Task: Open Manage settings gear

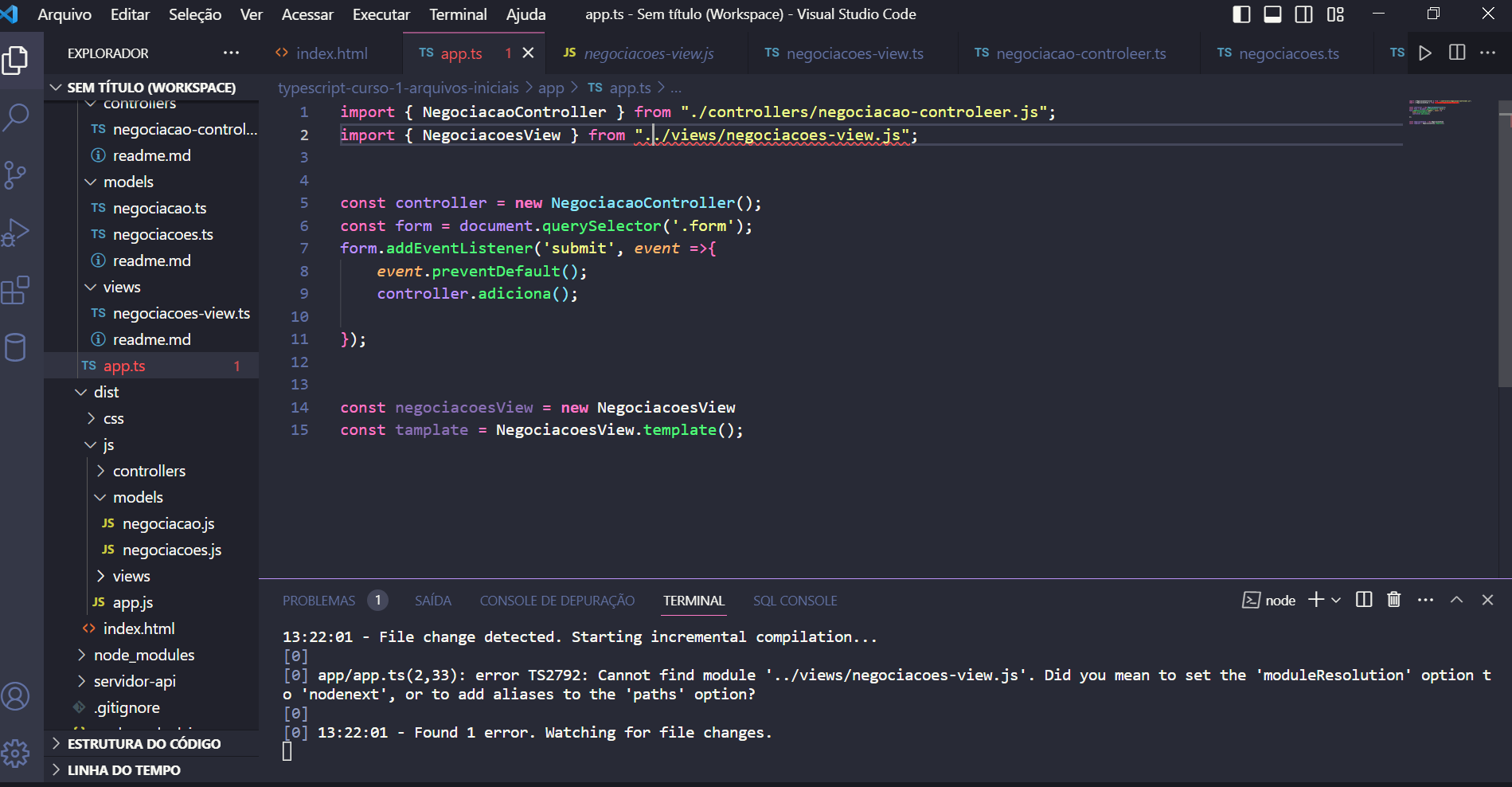Action: tap(16, 753)
